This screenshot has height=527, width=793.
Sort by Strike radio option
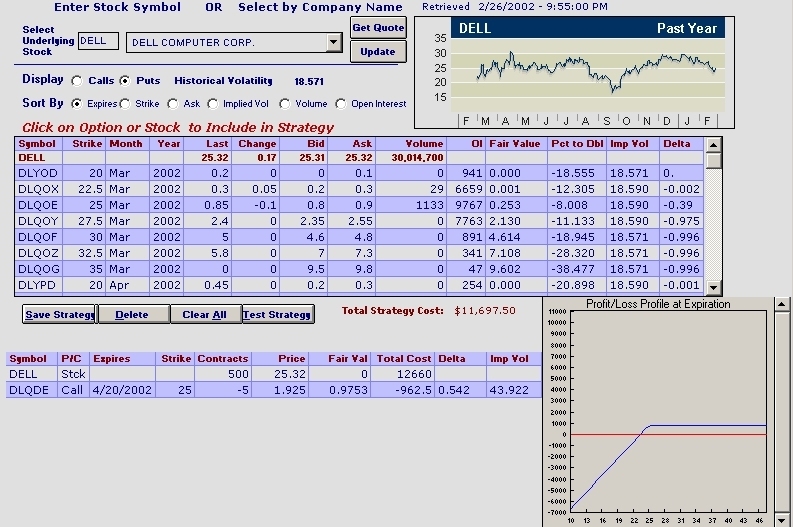point(124,104)
